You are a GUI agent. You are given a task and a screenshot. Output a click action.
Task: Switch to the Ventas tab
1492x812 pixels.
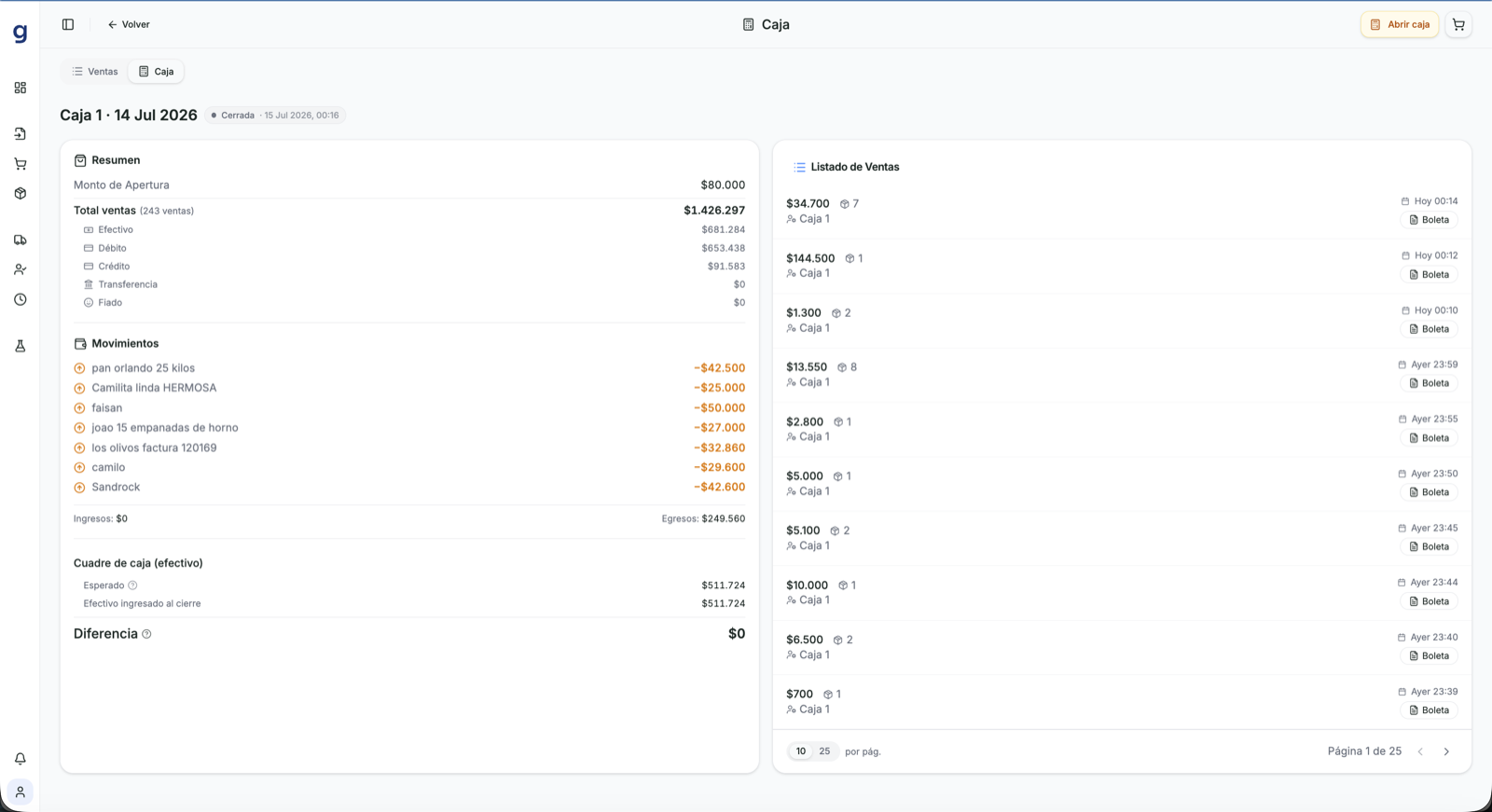(x=95, y=72)
